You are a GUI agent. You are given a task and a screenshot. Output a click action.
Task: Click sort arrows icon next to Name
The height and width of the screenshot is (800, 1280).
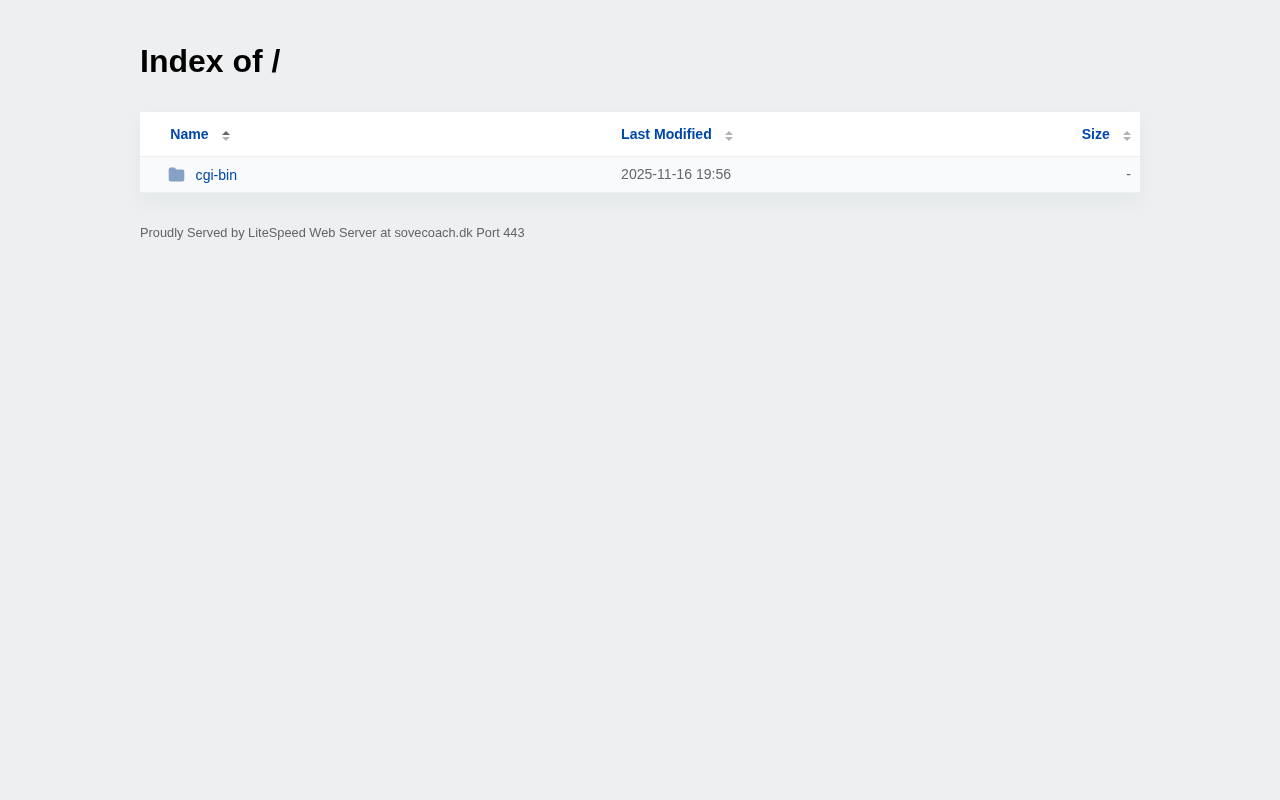(x=226, y=135)
